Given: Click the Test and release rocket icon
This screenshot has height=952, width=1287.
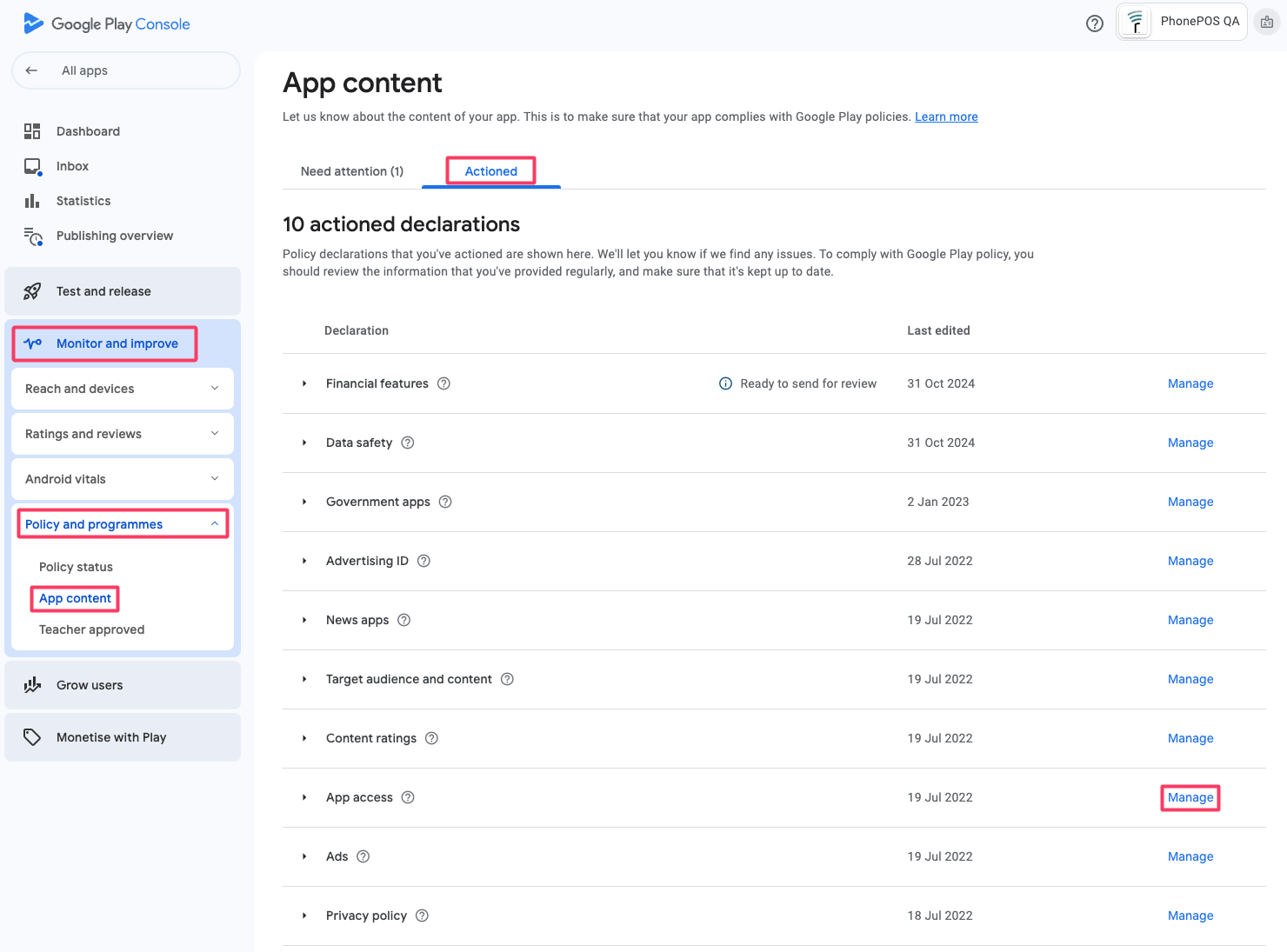Looking at the screenshot, I should pos(32,291).
